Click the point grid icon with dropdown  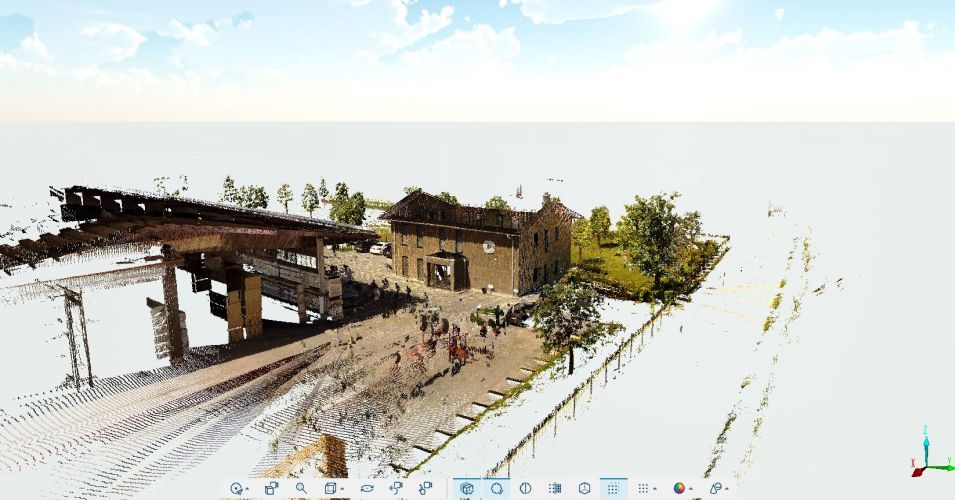643,489
